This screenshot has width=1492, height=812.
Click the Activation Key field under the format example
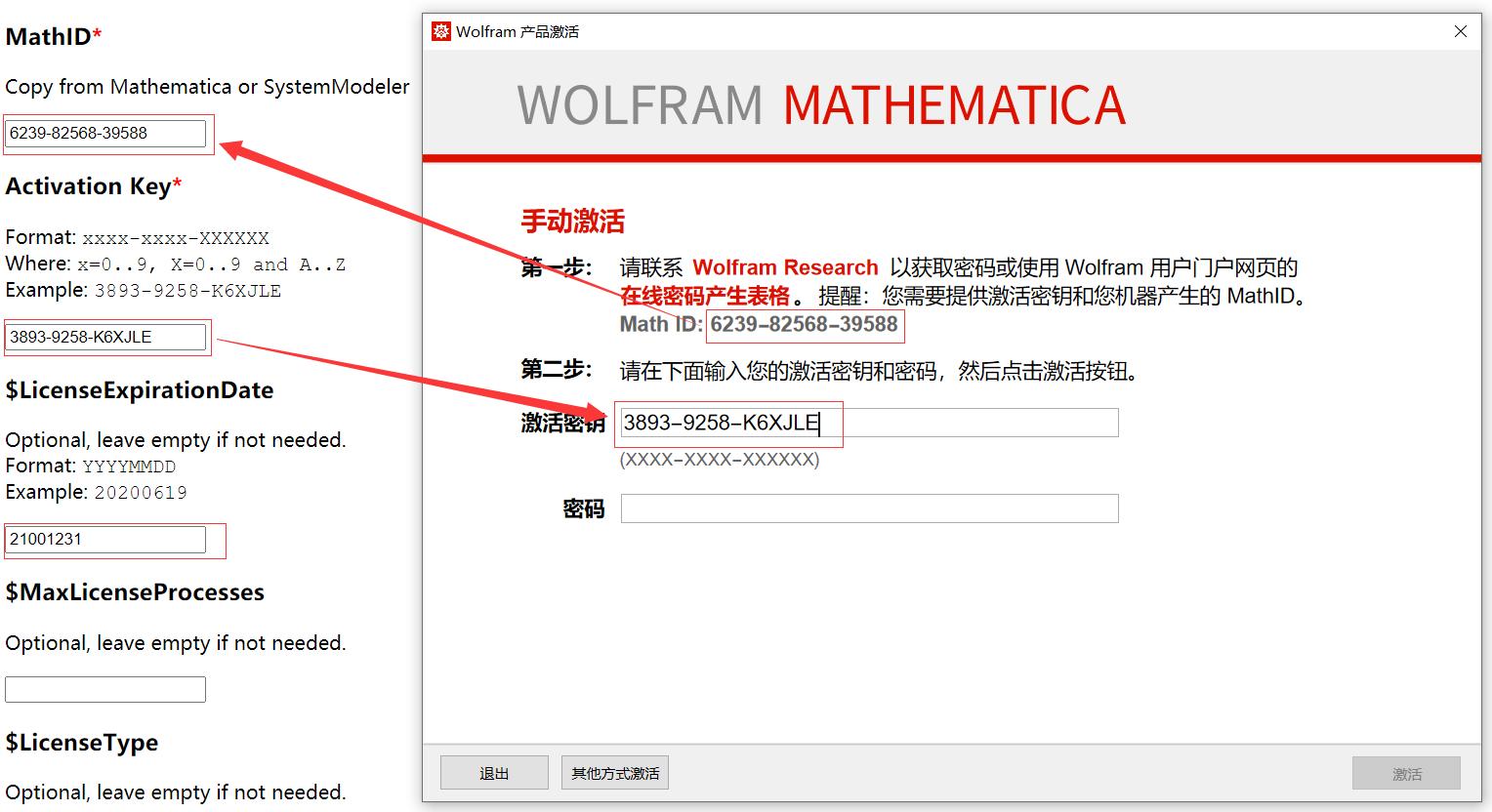pos(106,337)
